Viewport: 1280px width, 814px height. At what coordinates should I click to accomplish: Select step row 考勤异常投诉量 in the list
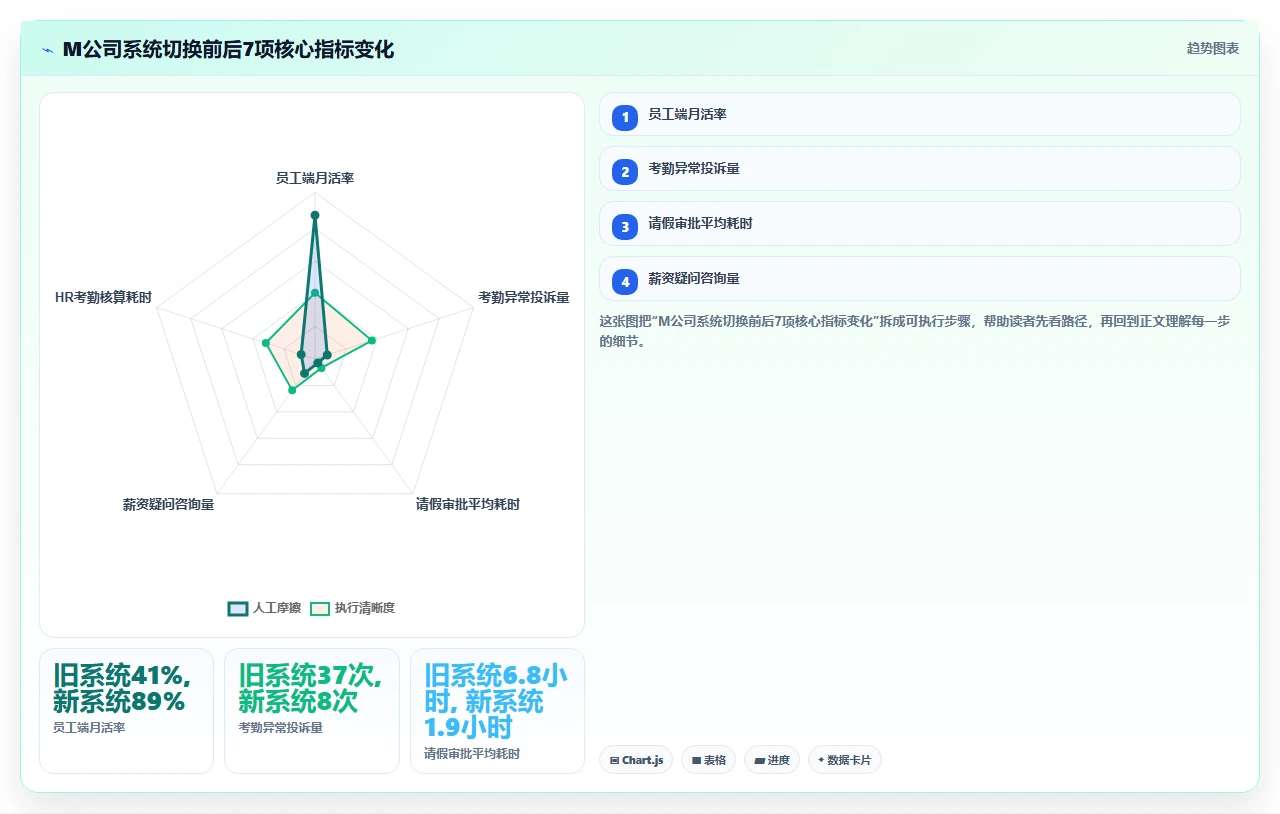tap(919, 169)
